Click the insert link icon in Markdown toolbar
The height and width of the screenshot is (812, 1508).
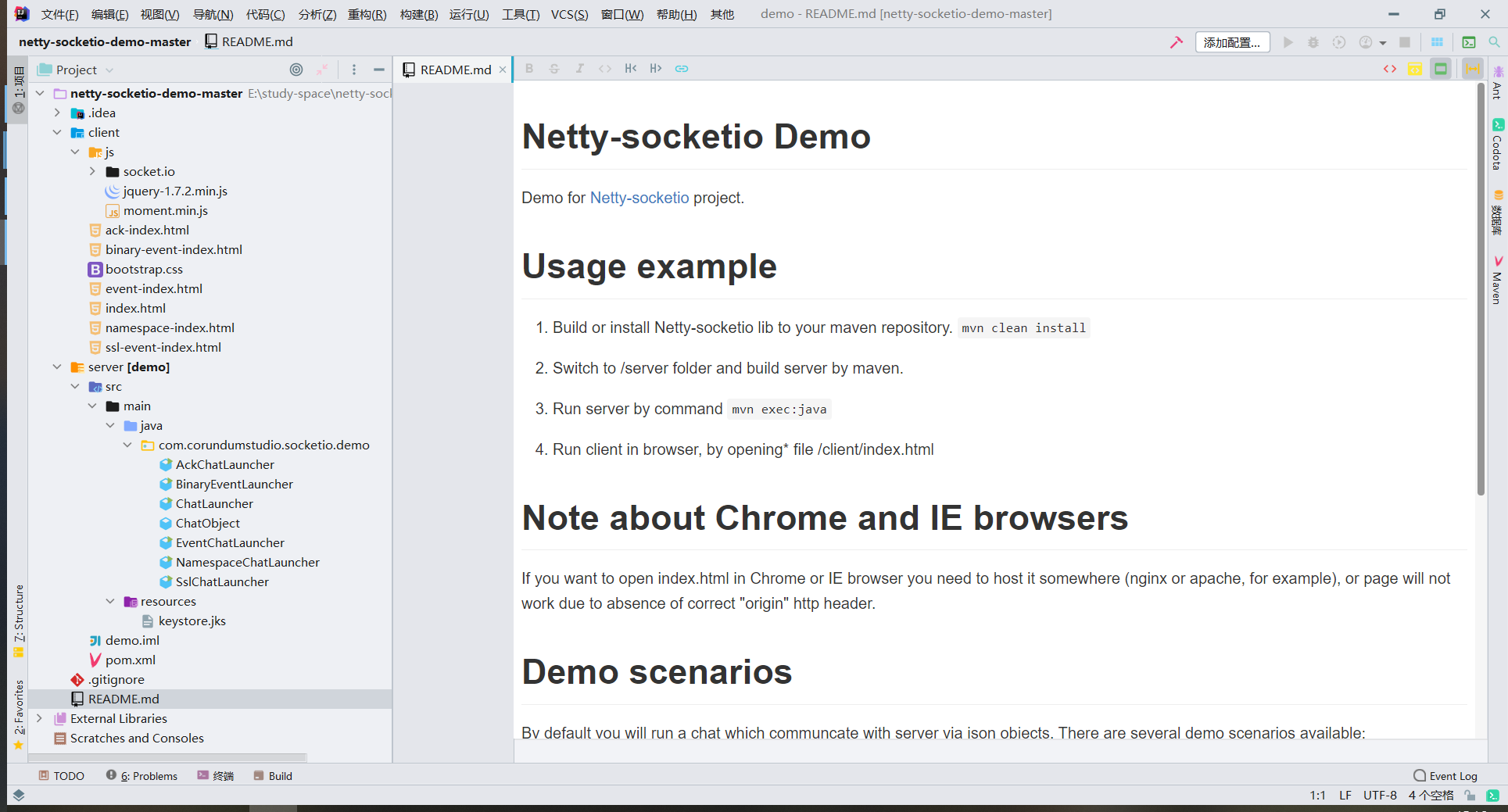[682, 69]
